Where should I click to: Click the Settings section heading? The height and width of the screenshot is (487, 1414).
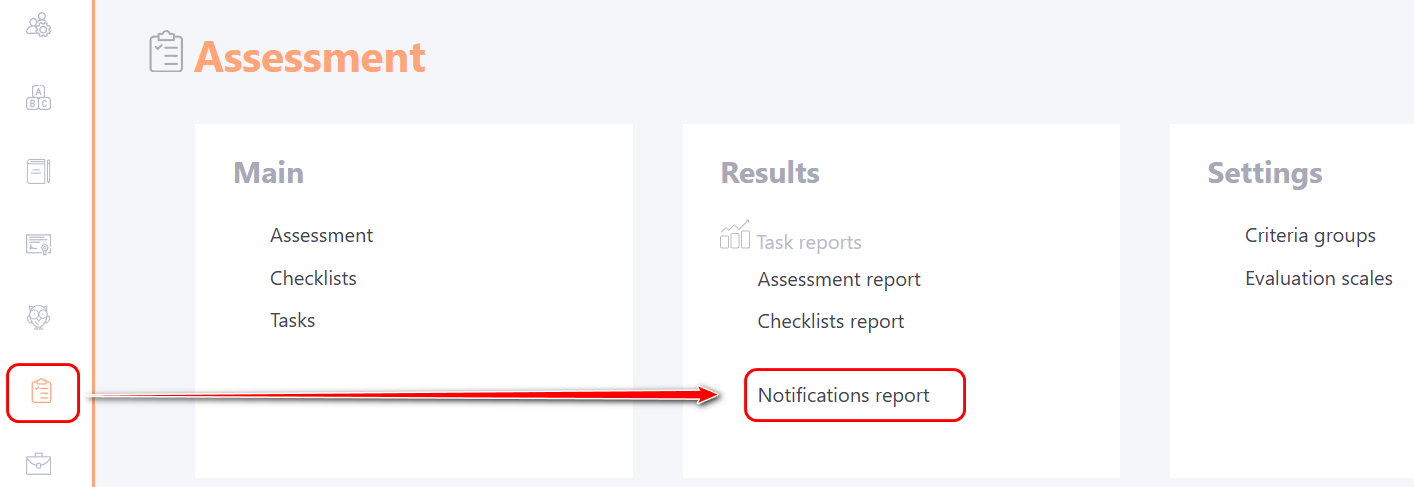[x=1265, y=173]
